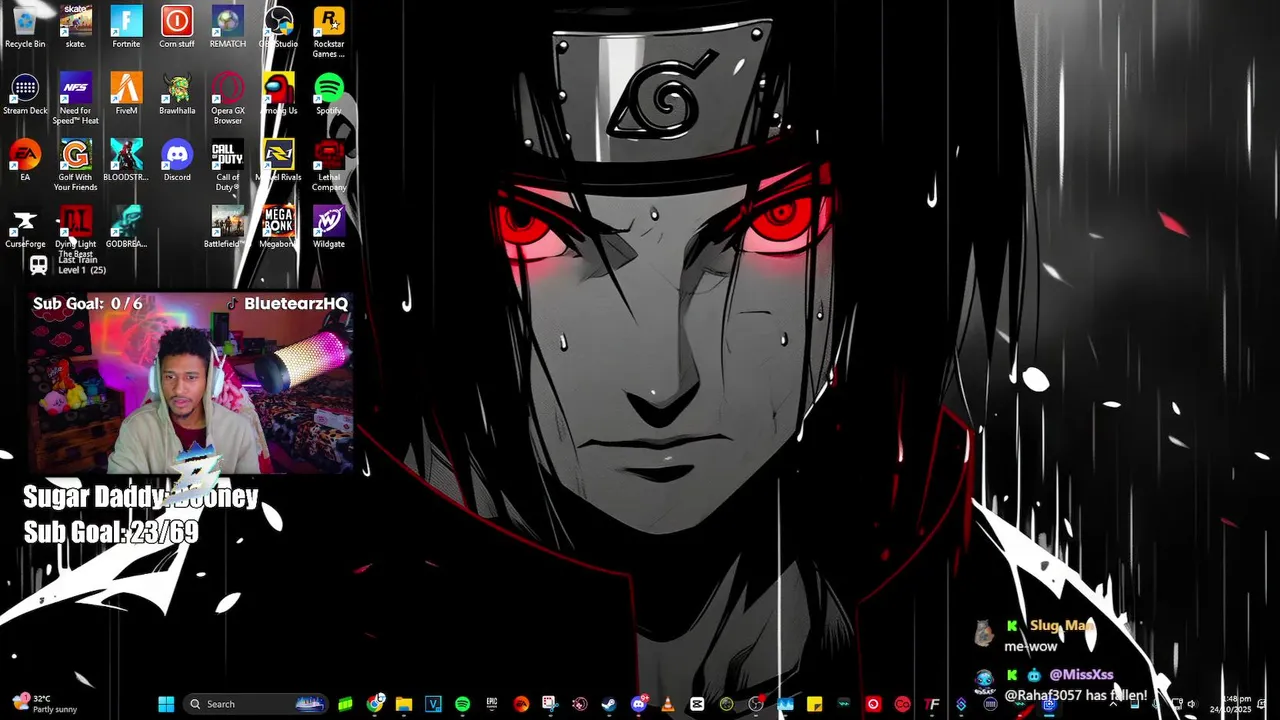Viewport: 1280px width, 720px height.
Task: Open the Fortnite desktop shortcut
Action: tap(126, 28)
